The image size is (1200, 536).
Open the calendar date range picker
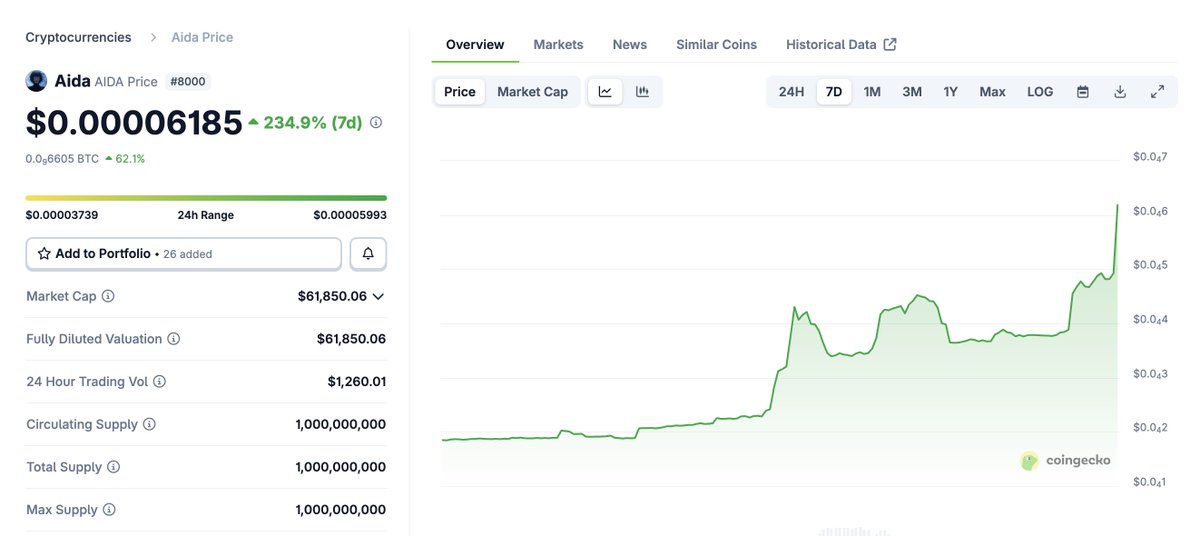coord(1083,92)
